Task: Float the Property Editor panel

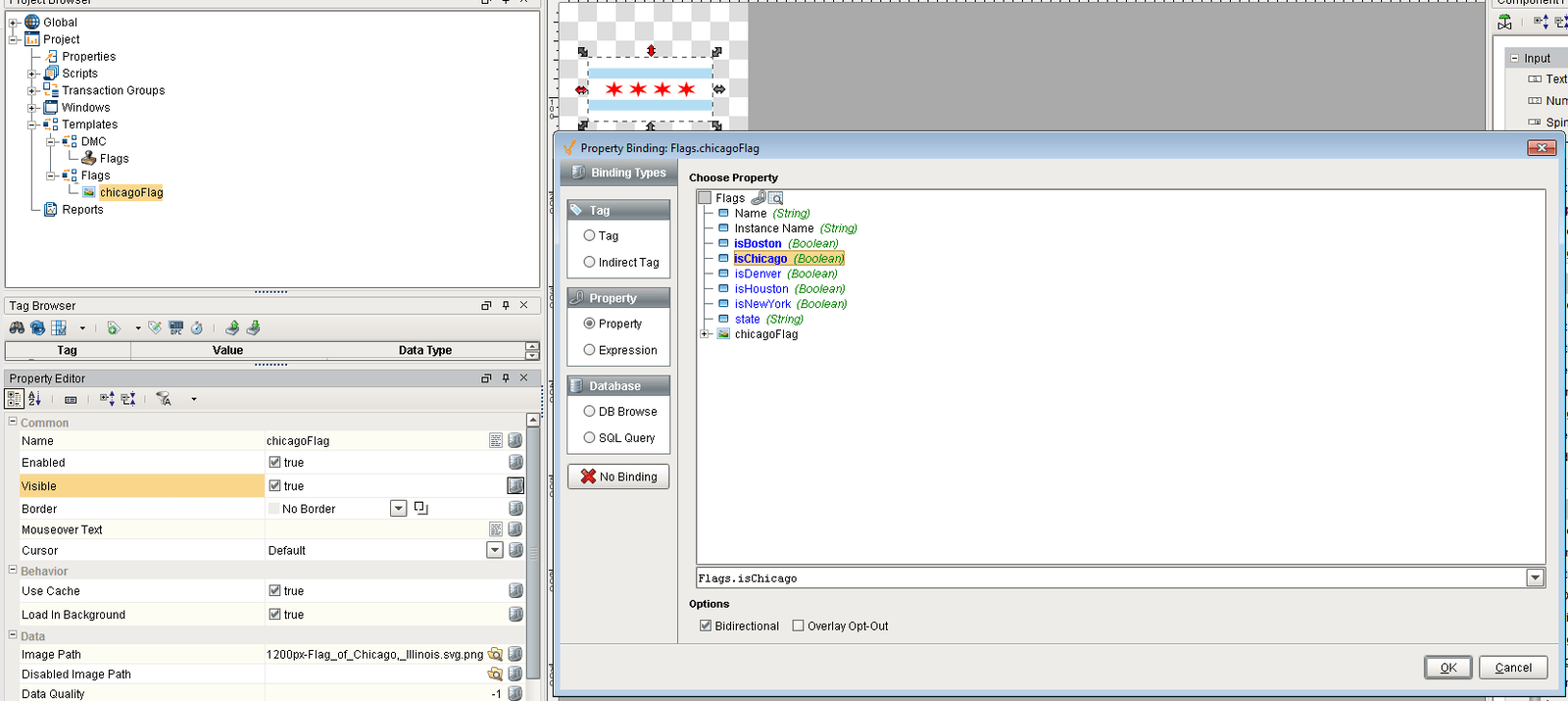Action: [x=486, y=378]
